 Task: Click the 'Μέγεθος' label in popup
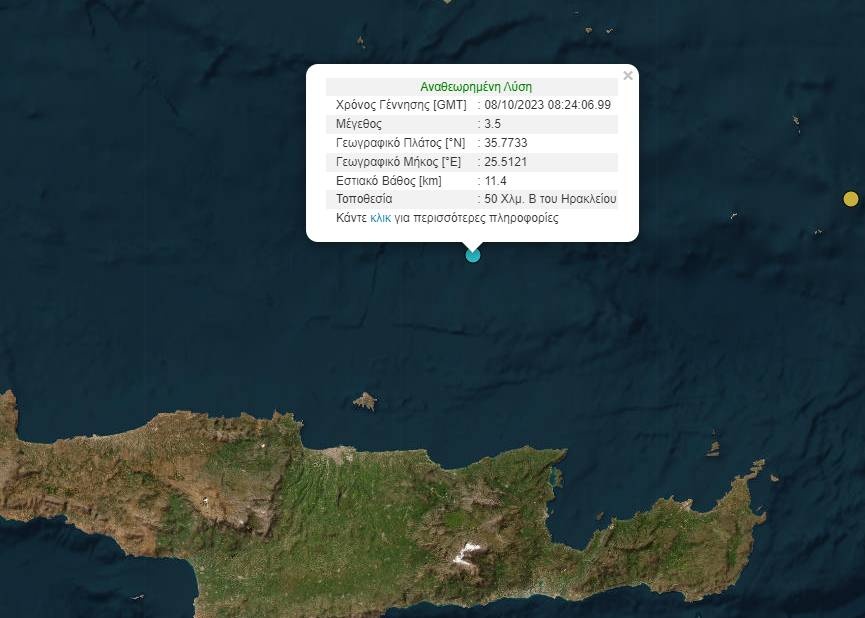tap(359, 124)
